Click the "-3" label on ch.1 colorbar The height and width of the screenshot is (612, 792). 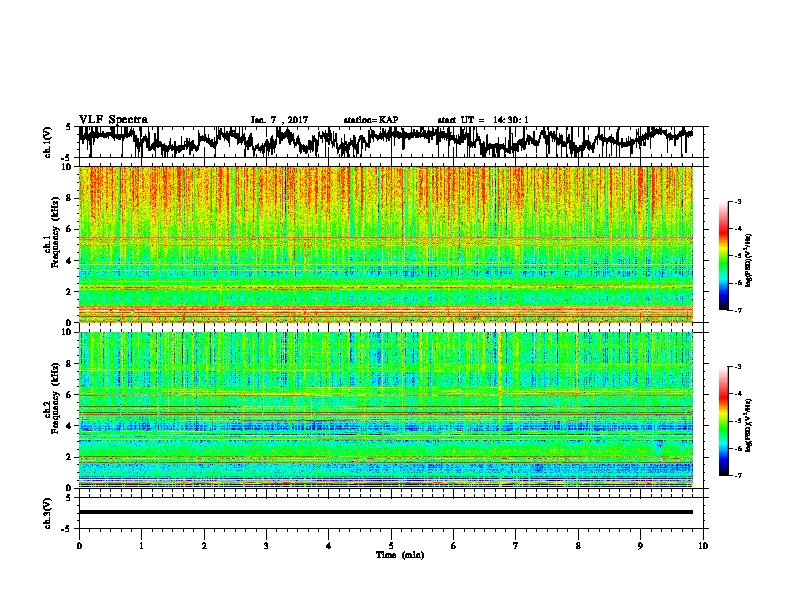click(x=738, y=202)
